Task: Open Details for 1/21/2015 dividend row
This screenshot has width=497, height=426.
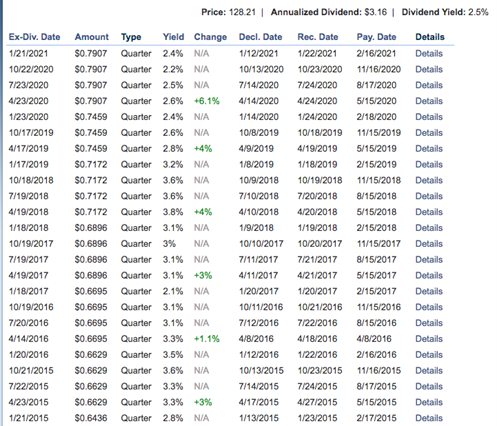Action: [x=429, y=418]
